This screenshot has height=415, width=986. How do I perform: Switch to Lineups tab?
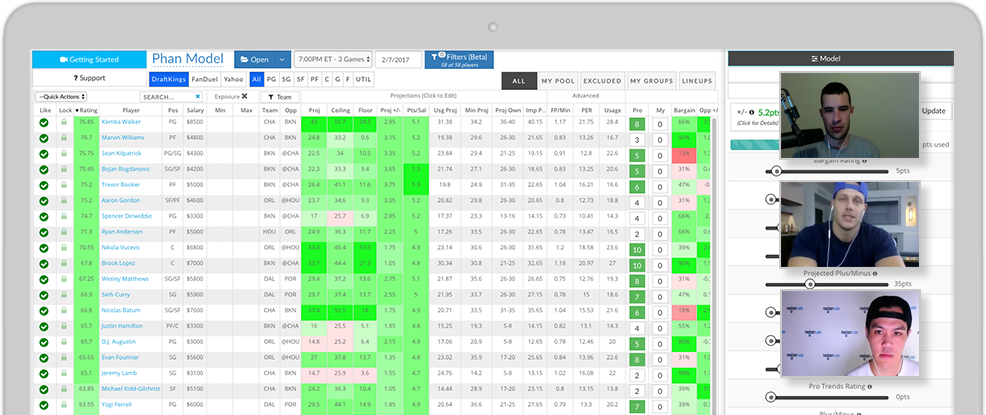click(697, 81)
